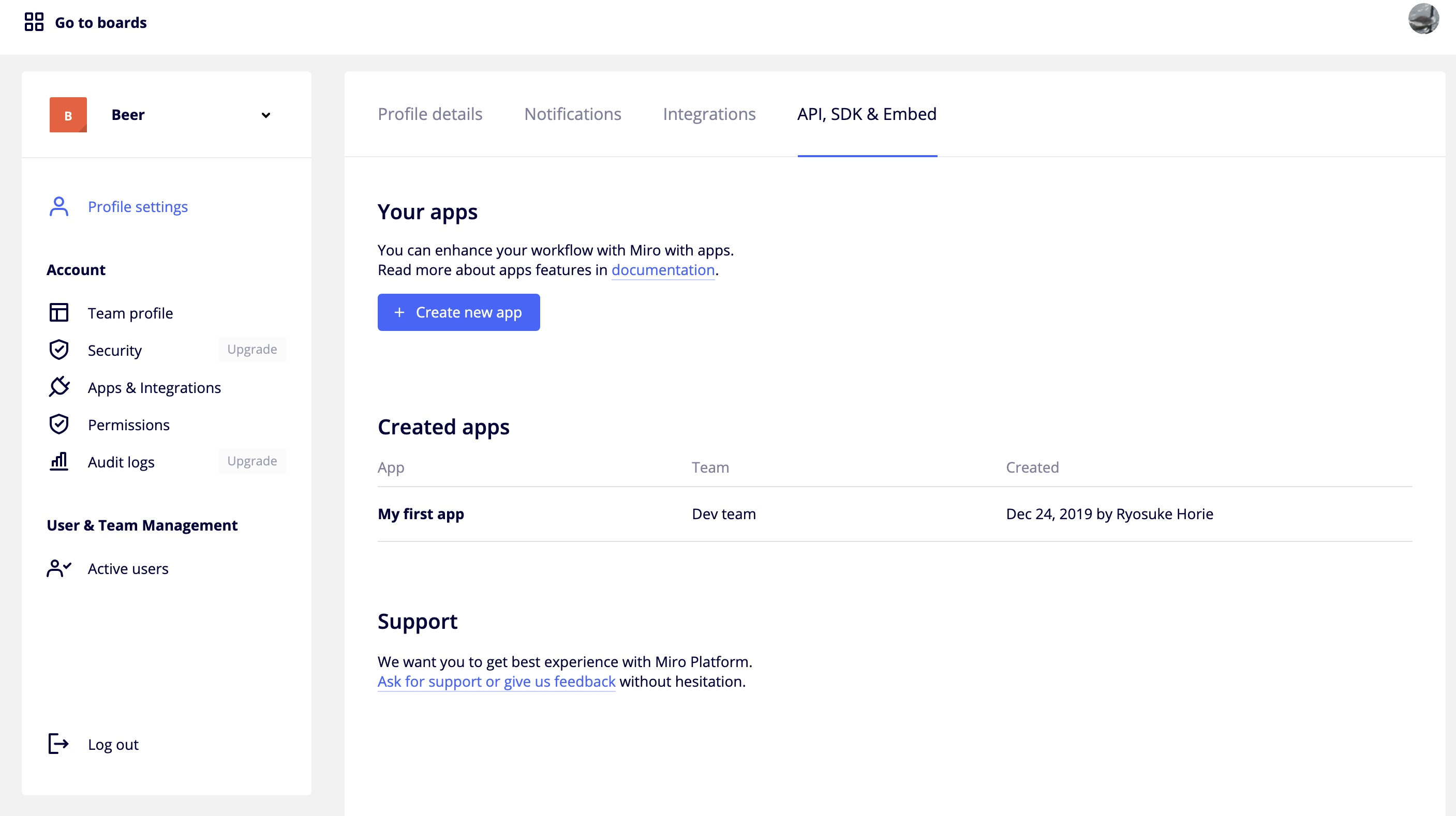
Task: Click the orange Beer team logo
Action: coord(68,115)
